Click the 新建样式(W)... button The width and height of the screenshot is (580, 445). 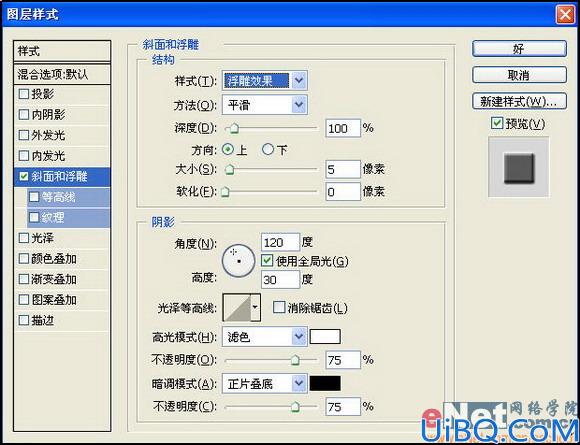[x=519, y=101]
